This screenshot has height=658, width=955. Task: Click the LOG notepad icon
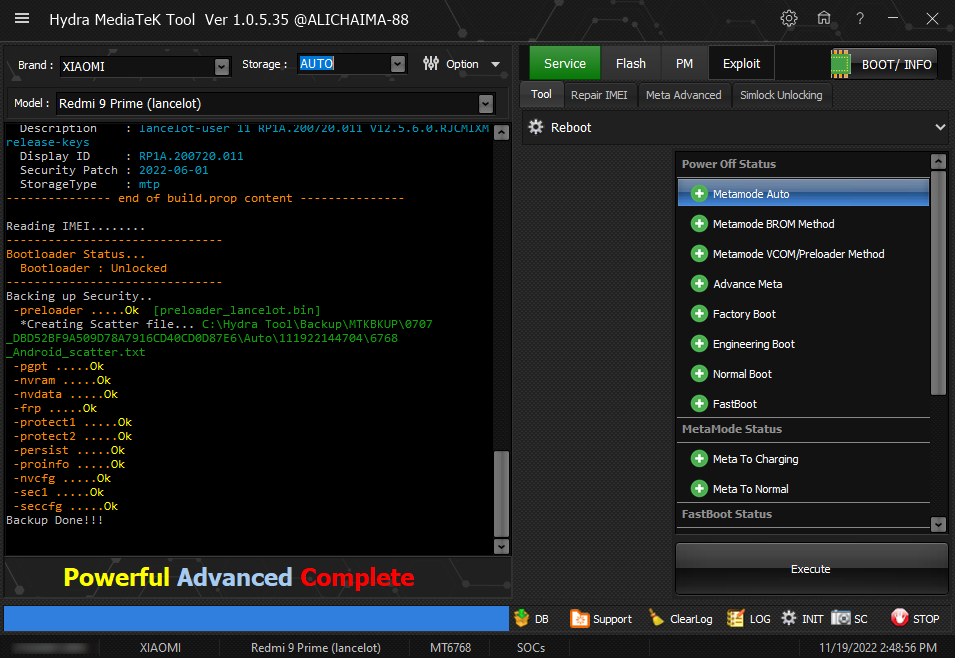tap(735, 618)
